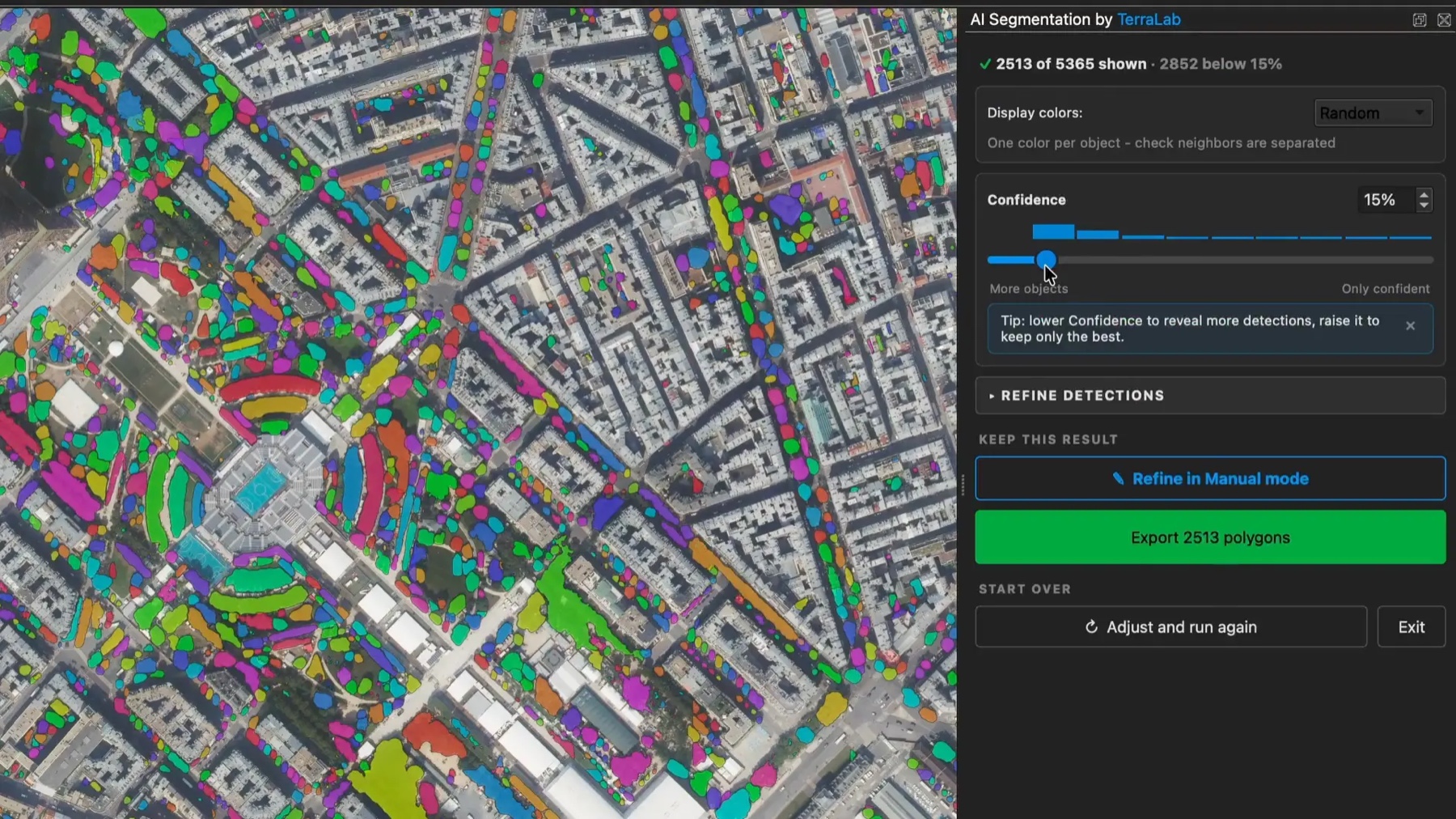Click Refine in Manual mode button
Screen dimensions: 1456x819
point(1210,478)
